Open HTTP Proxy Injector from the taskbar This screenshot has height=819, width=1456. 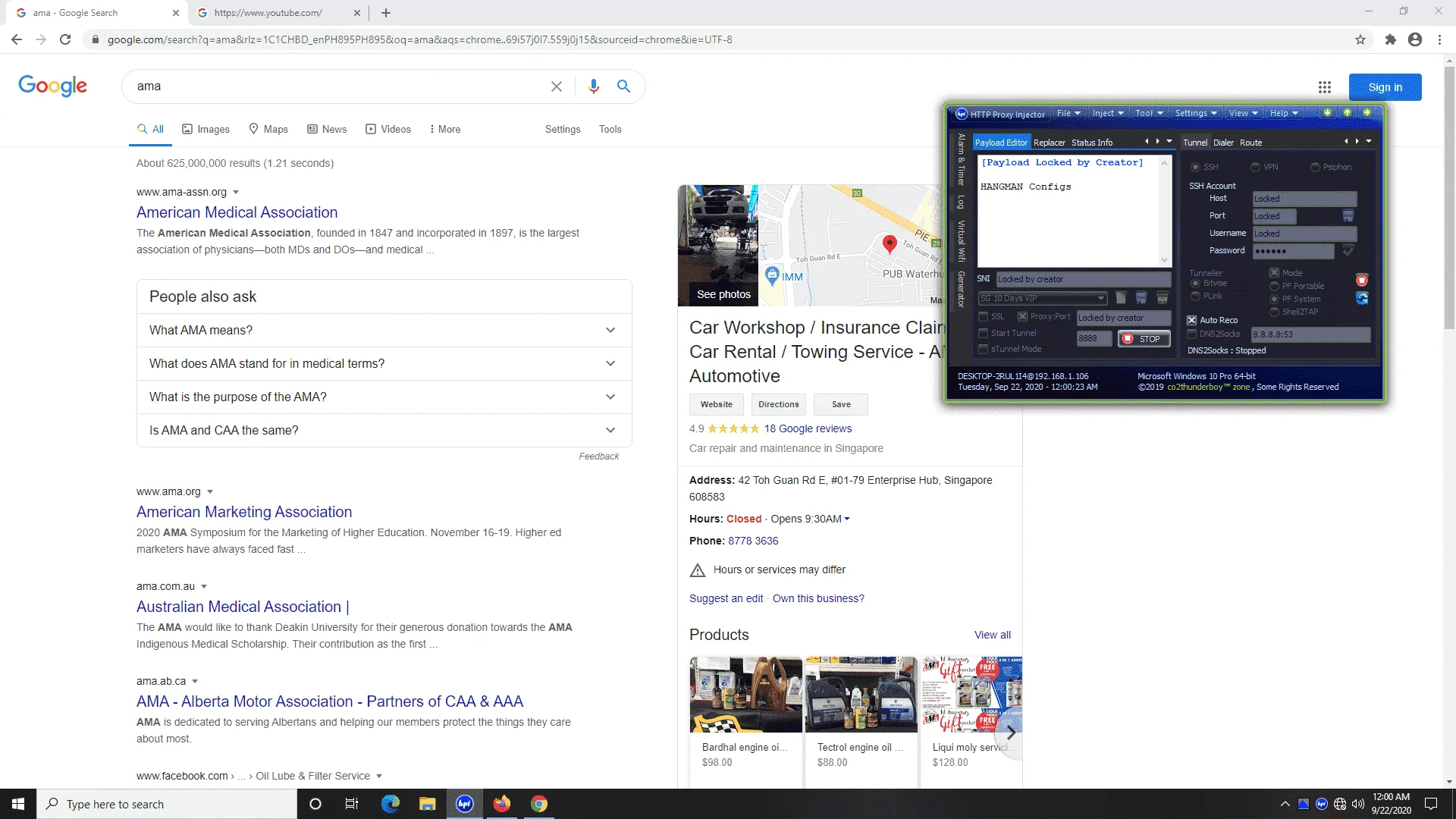465,804
